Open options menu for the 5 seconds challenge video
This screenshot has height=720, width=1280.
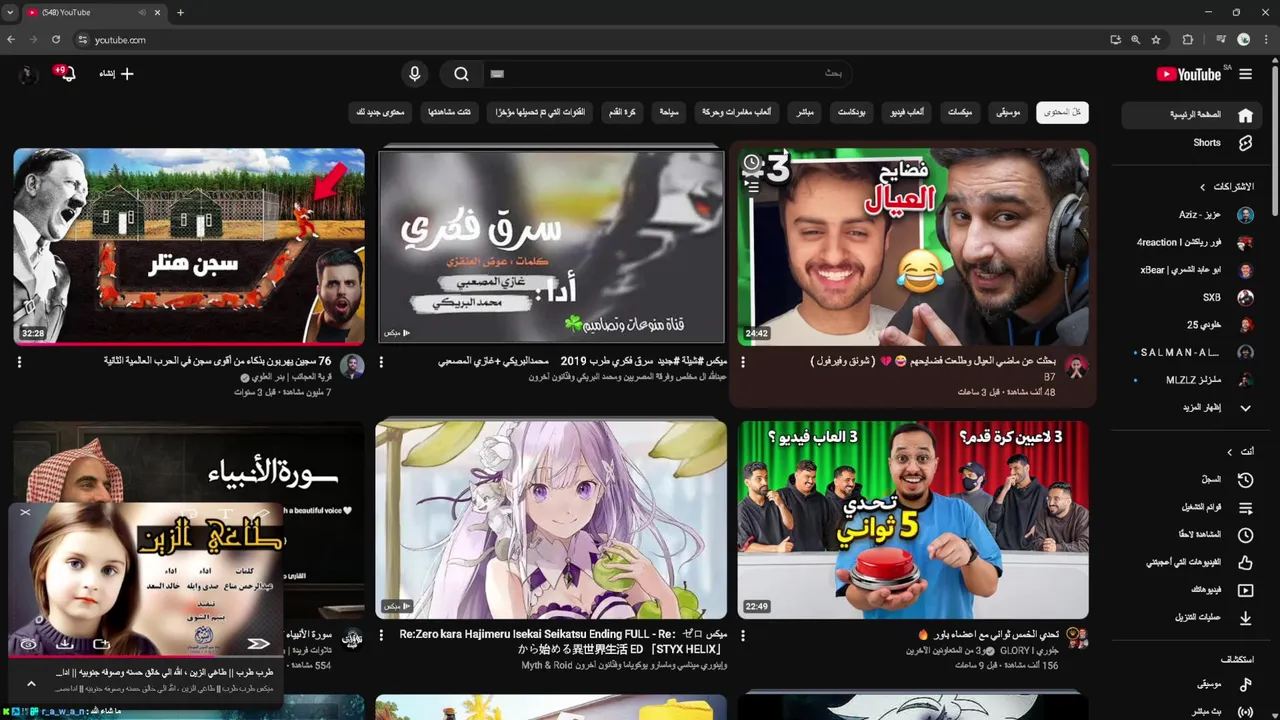(x=743, y=636)
